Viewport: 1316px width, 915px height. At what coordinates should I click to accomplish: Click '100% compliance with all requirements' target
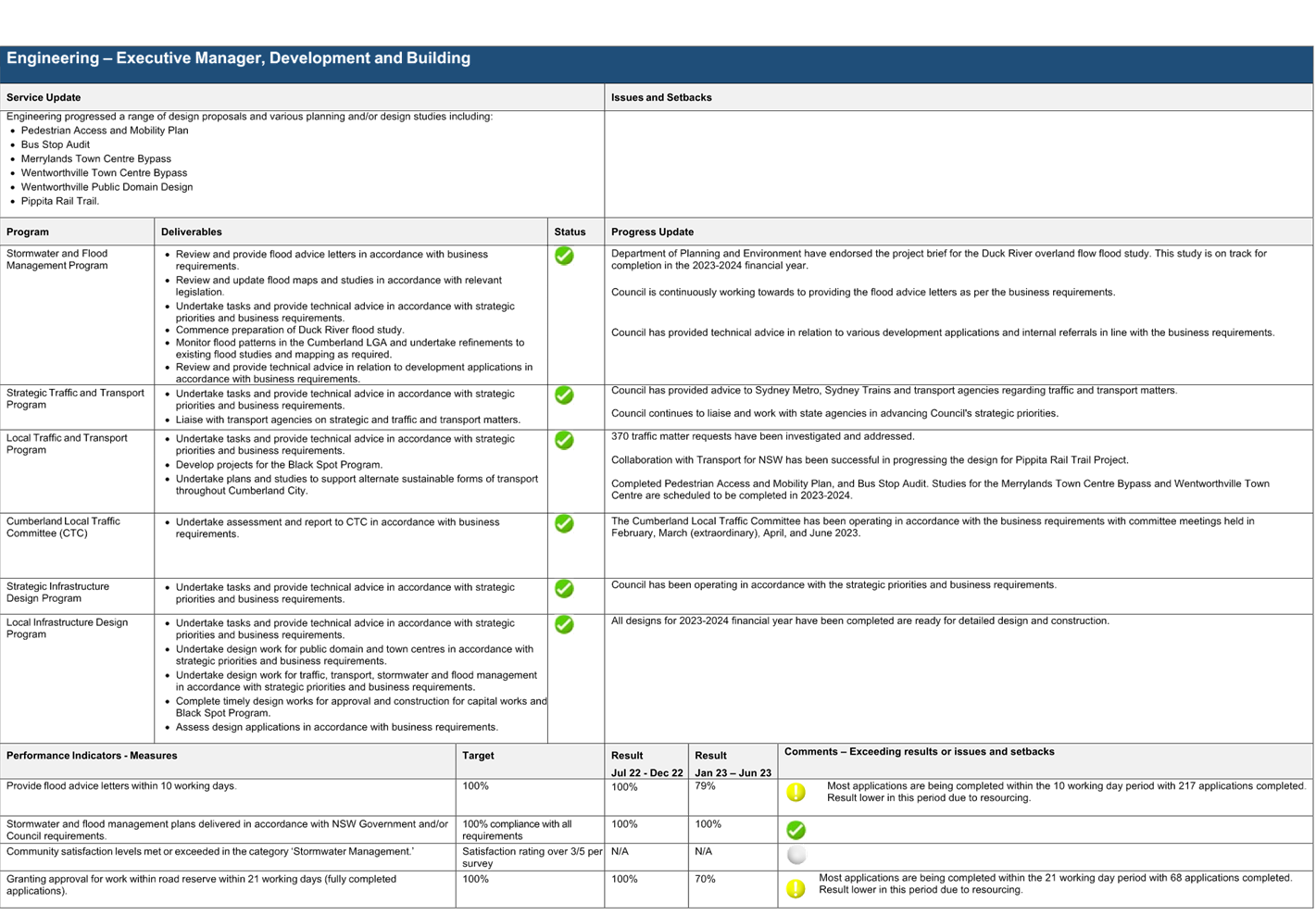pyautogui.click(x=517, y=830)
